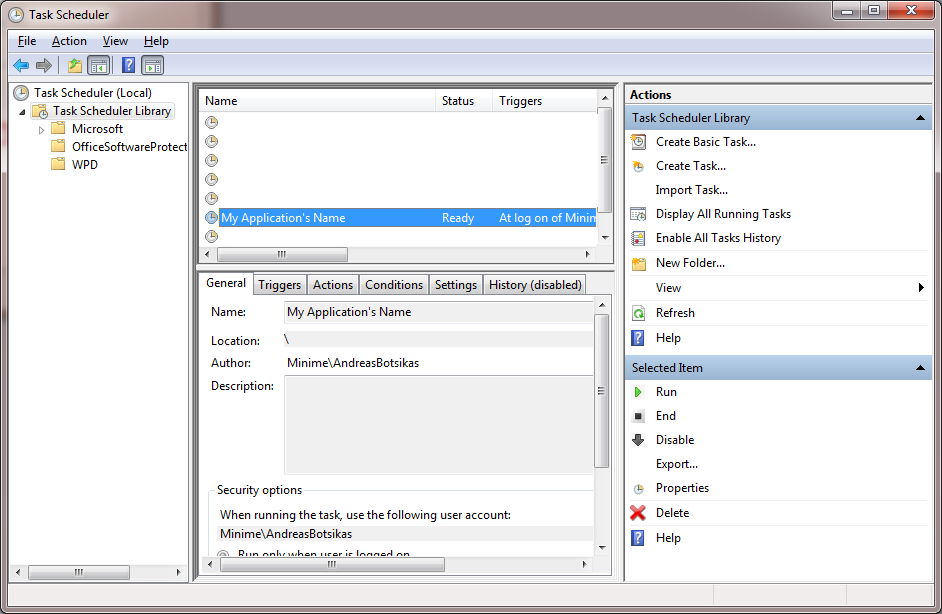Click the blue question mark toolbar icon
Image resolution: width=942 pixels, height=614 pixels.
point(128,65)
